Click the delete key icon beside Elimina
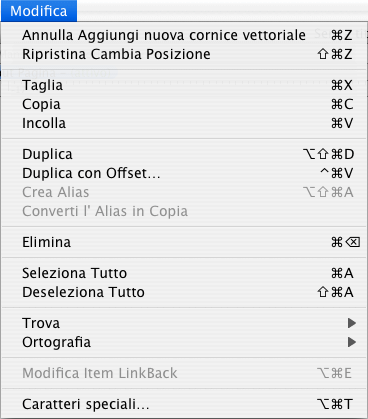 [353, 242]
